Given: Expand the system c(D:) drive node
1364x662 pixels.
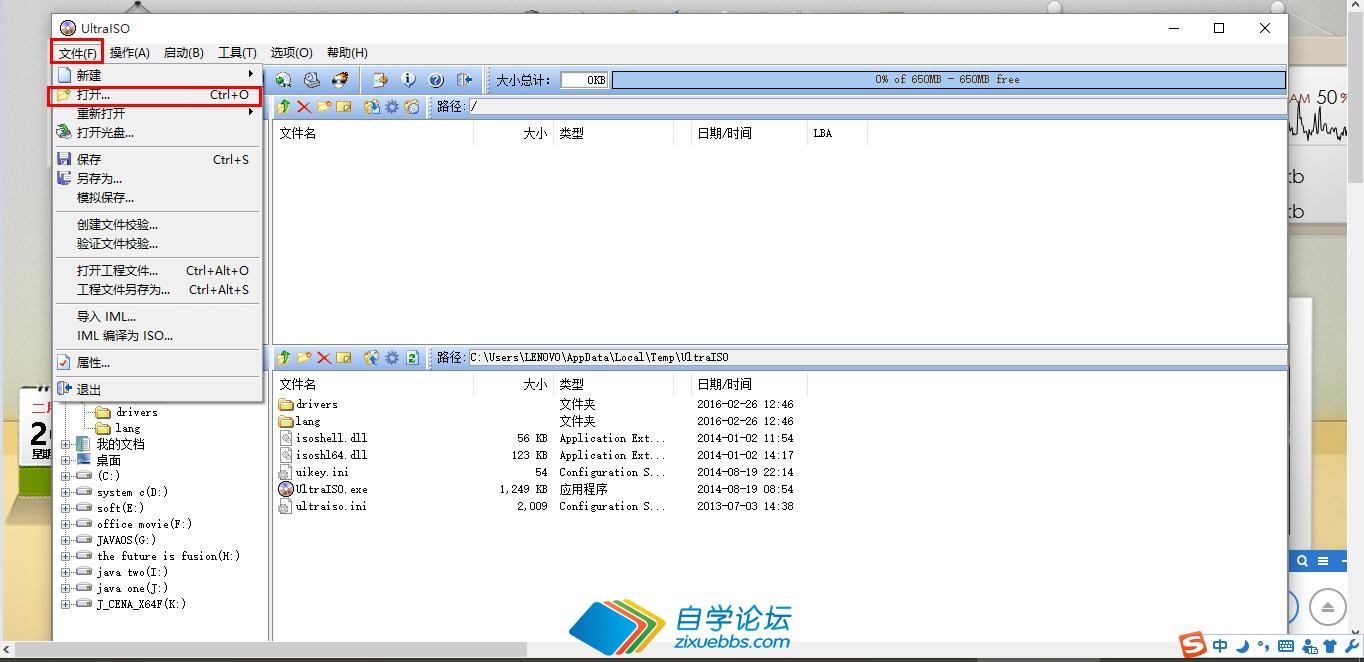Looking at the screenshot, I should pyautogui.click(x=66, y=492).
